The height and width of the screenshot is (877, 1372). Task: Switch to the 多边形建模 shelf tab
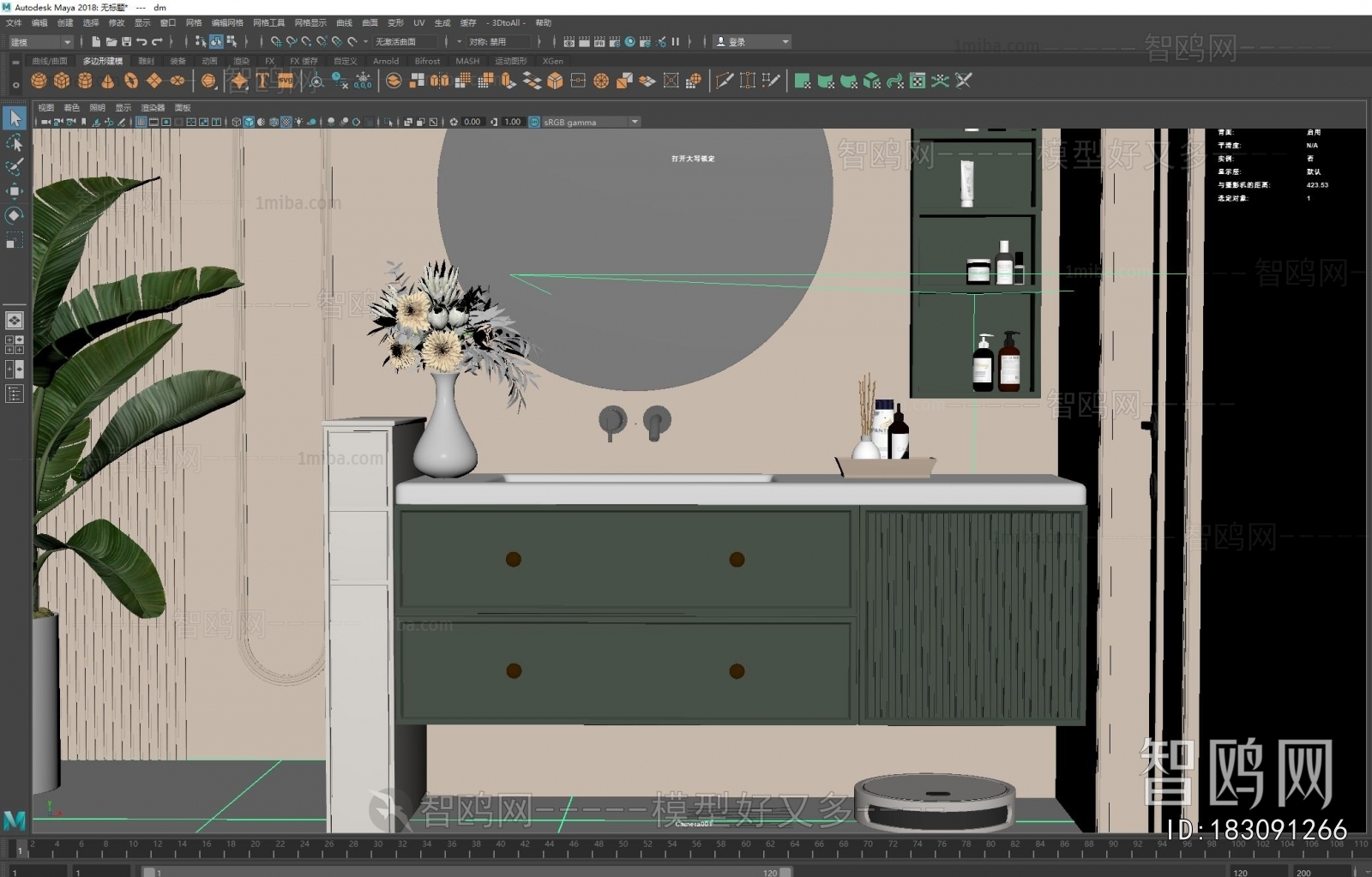pyautogui.click(x=103, y=61)
